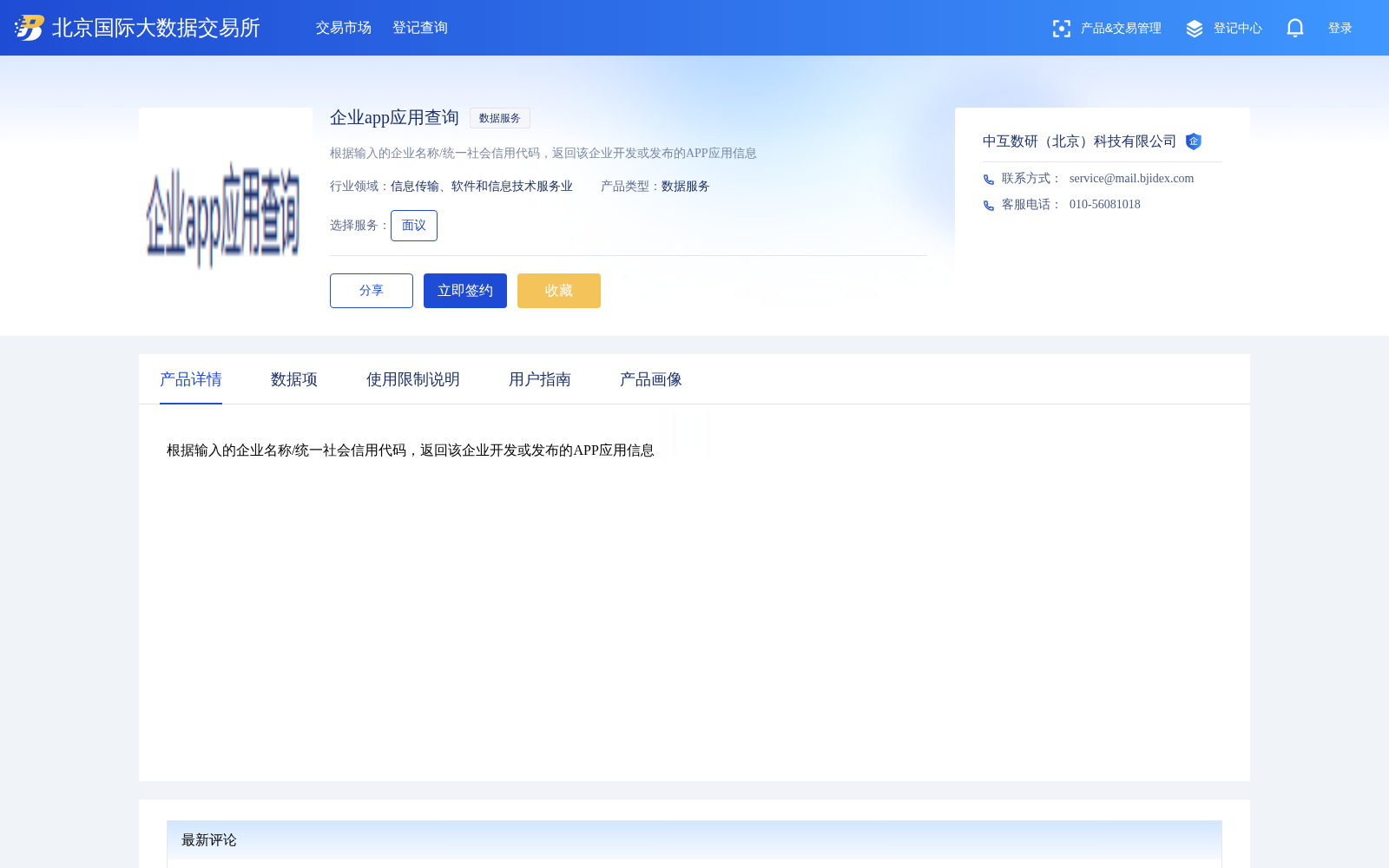
Task: Click industry value 信息传输、软件和信息技术服务业
Action: click(x=482, y=187)
